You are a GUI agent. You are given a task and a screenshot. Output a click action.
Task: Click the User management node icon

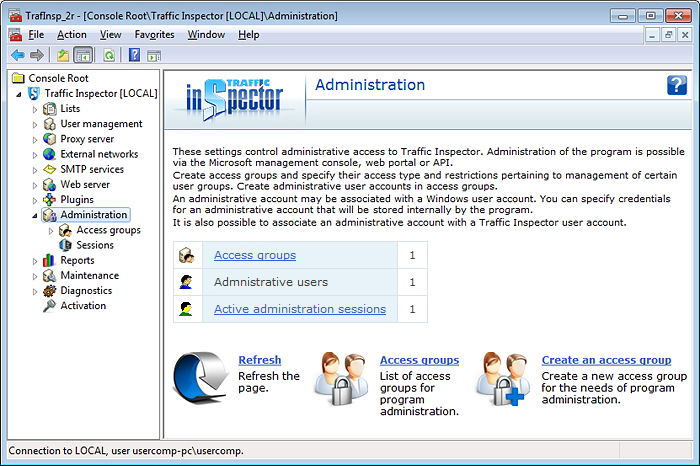click(x=50, y=124)
